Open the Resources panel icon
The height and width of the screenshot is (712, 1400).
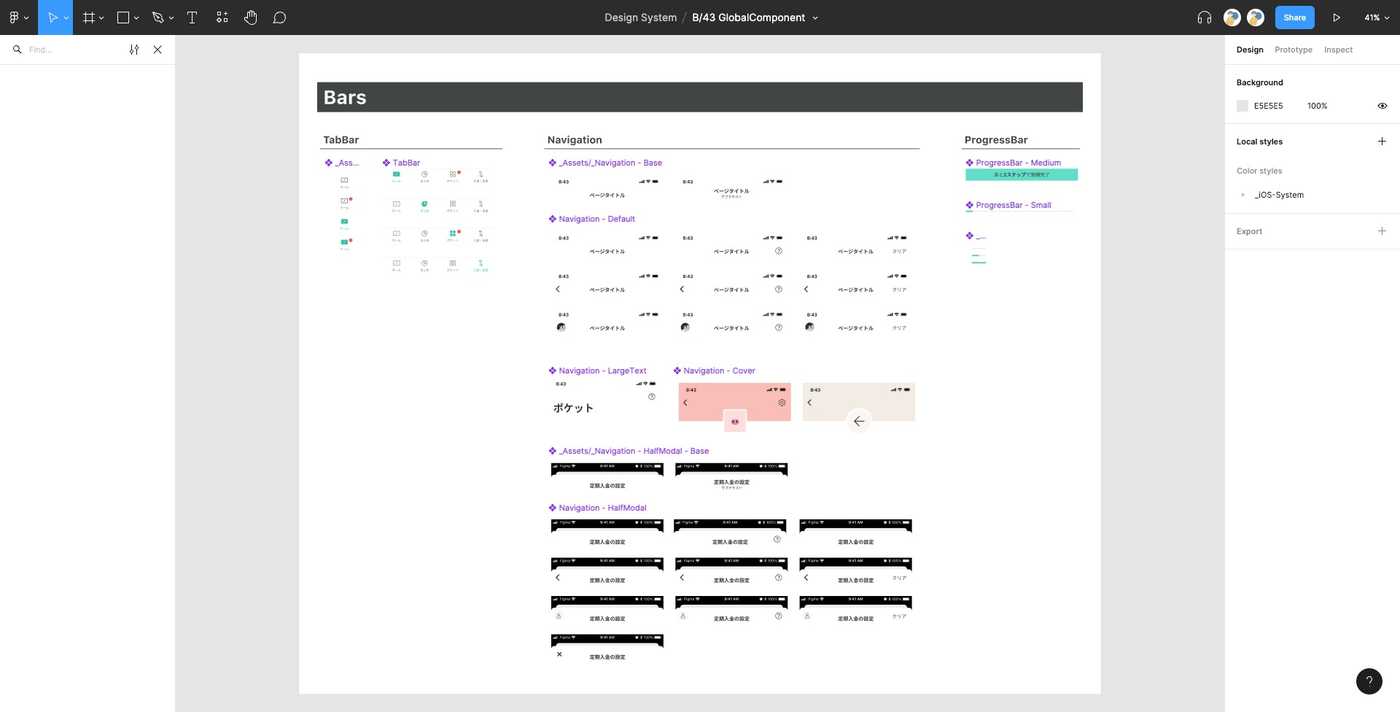(x=221, y=17)
